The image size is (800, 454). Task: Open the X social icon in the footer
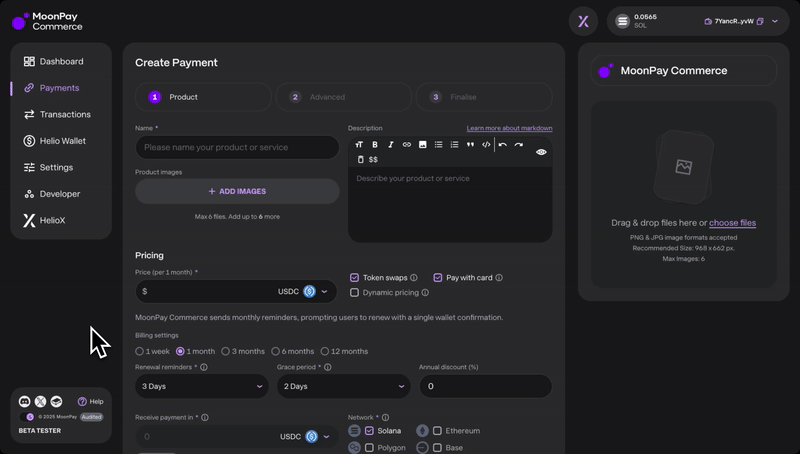pyautogui.click(x=40, y=401)
